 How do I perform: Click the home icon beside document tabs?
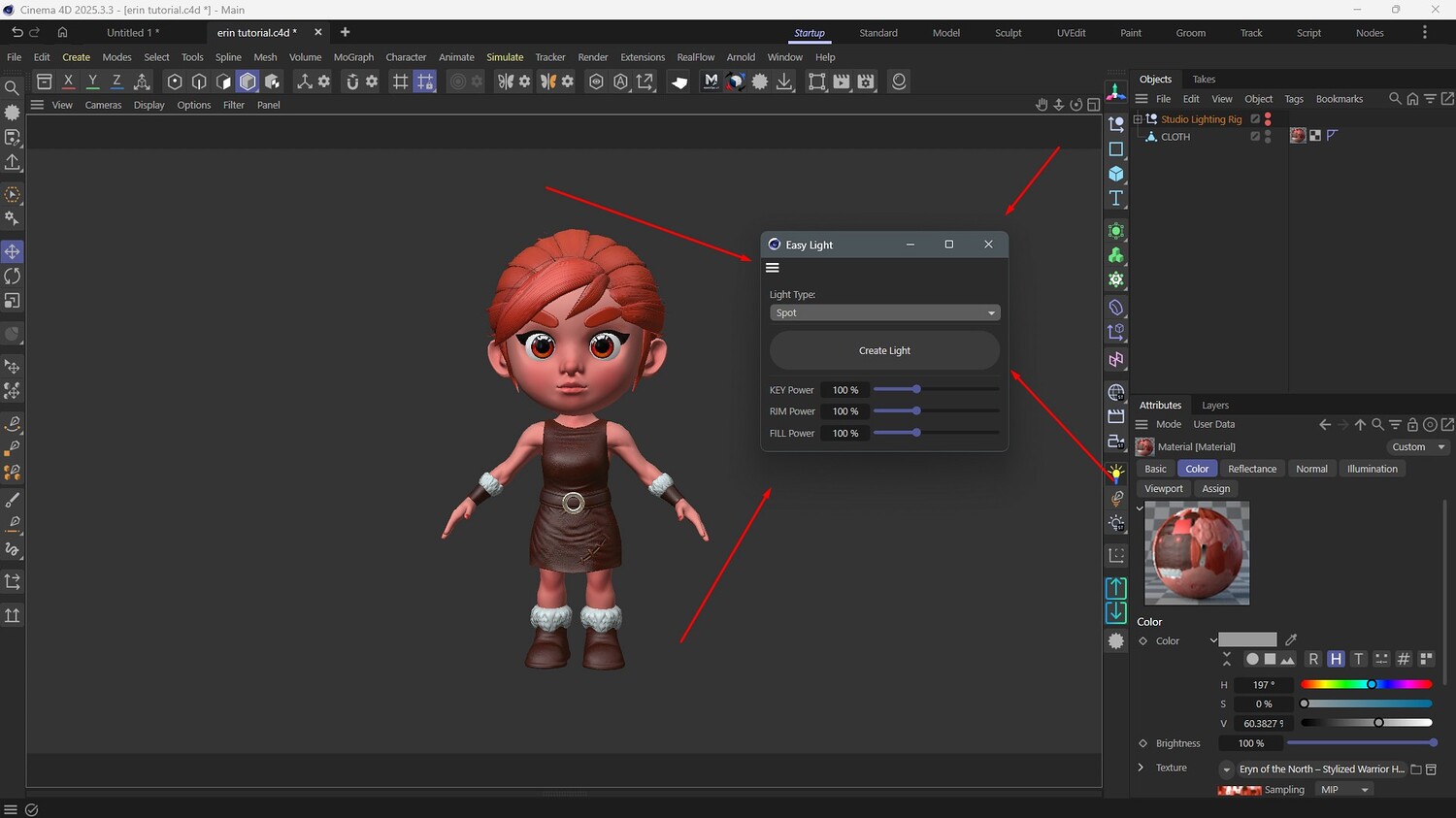coord(62,33)
